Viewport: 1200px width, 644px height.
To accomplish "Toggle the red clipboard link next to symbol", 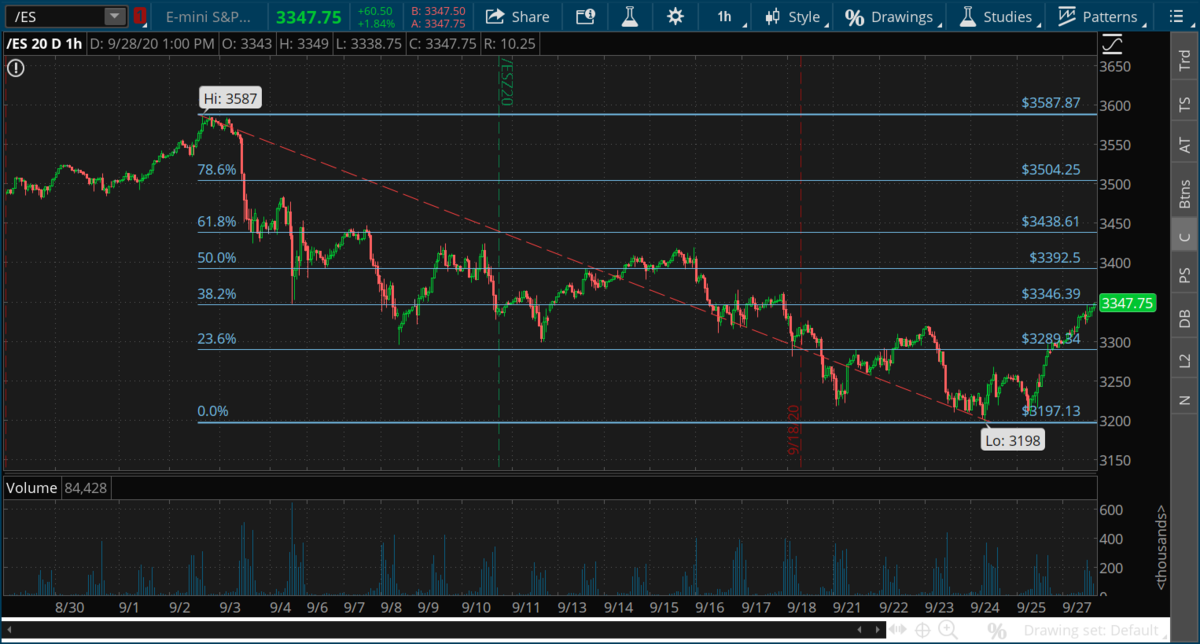I will tap(139, 17).
